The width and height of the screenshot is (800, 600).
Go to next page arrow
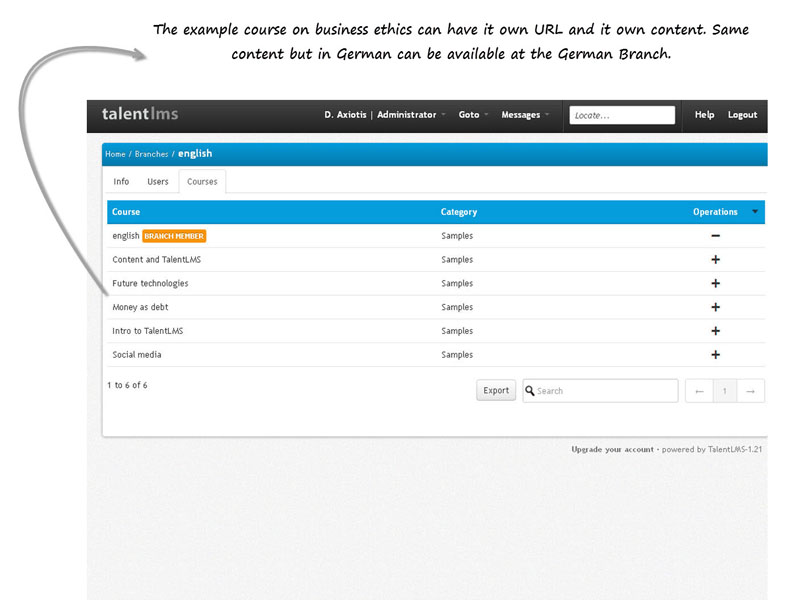click(751, 391)
